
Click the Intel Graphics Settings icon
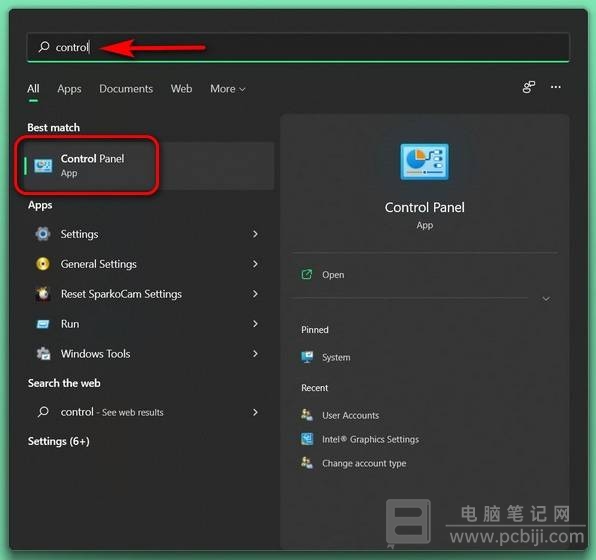[307, 439]
